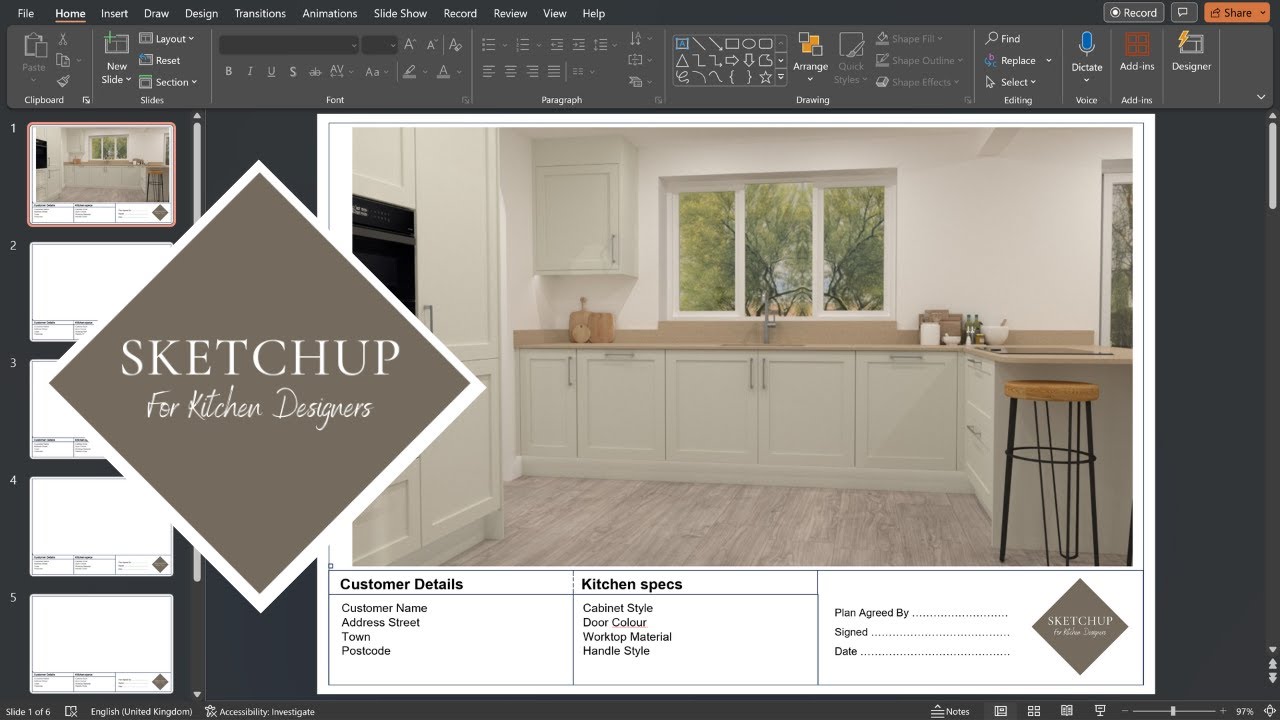
Task: Select the Oval shape in gallery
Action: coord(748,44)
